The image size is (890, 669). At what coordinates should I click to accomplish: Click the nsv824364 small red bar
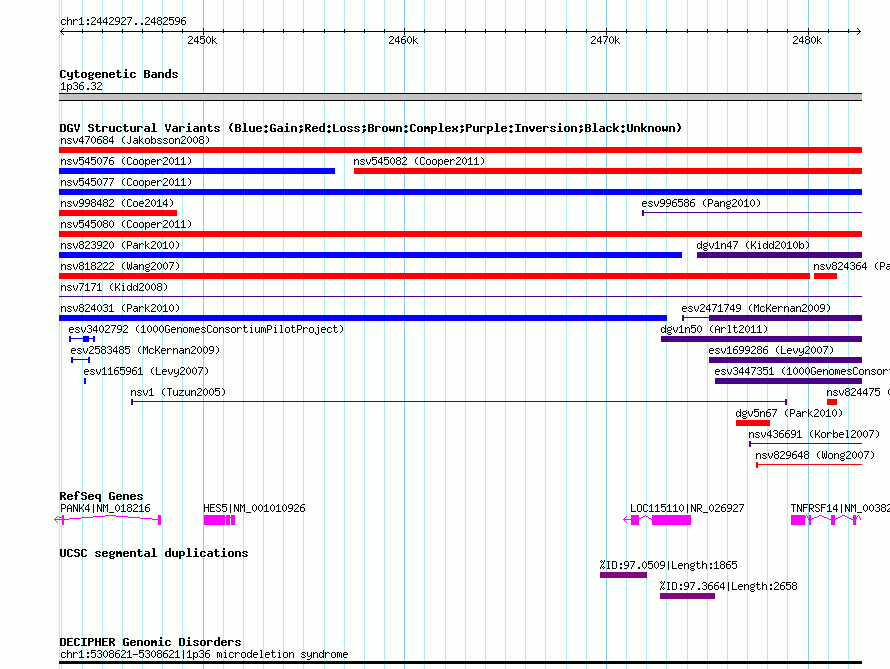click(x=825, y=276)
